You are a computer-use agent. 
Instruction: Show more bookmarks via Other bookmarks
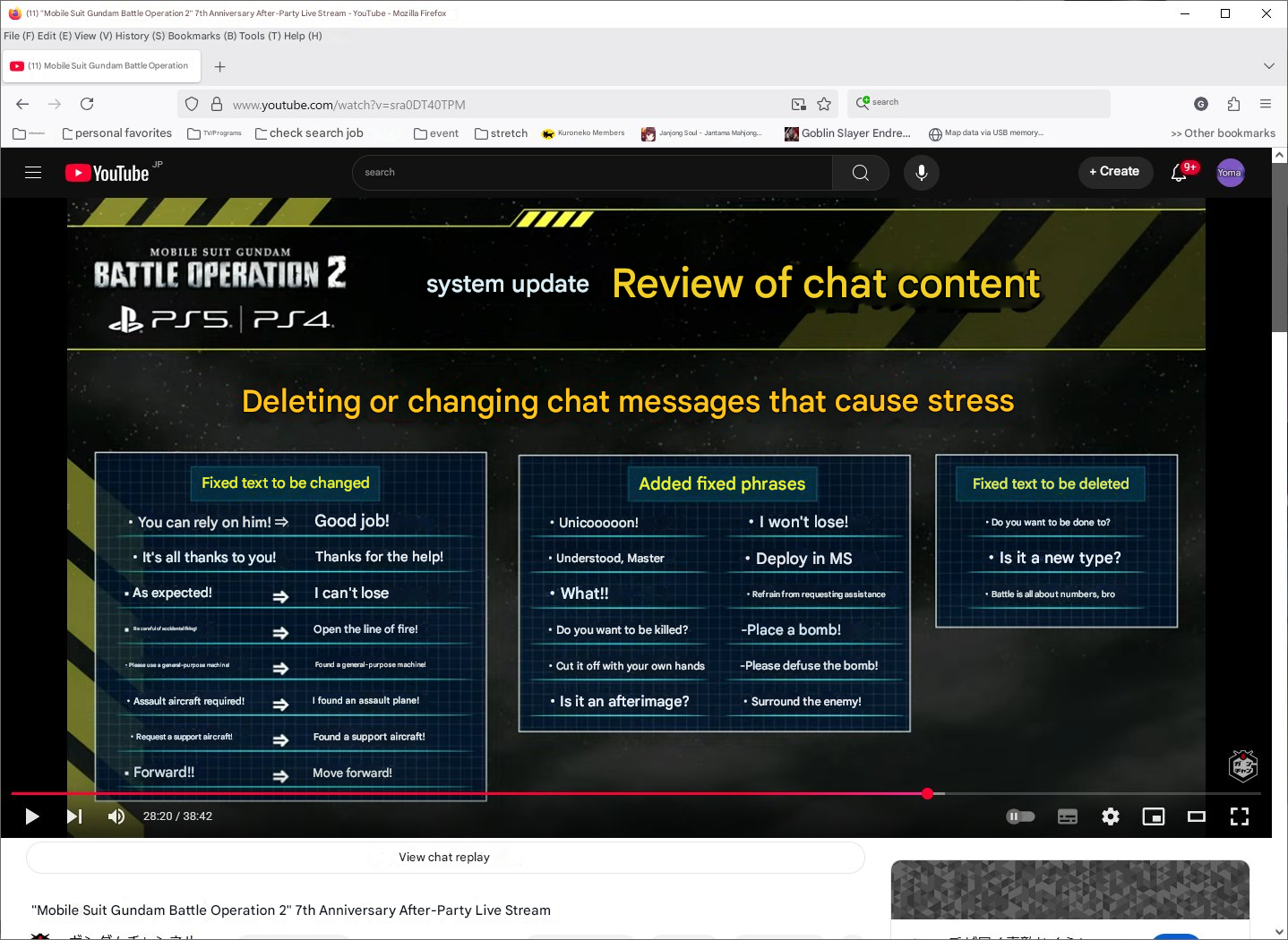1224,133
